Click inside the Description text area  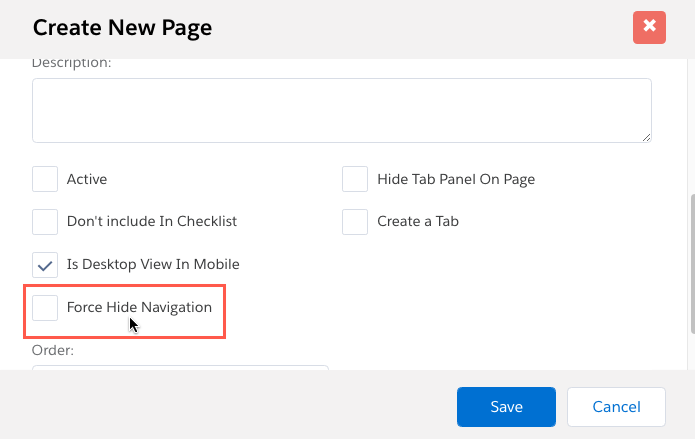341,110
